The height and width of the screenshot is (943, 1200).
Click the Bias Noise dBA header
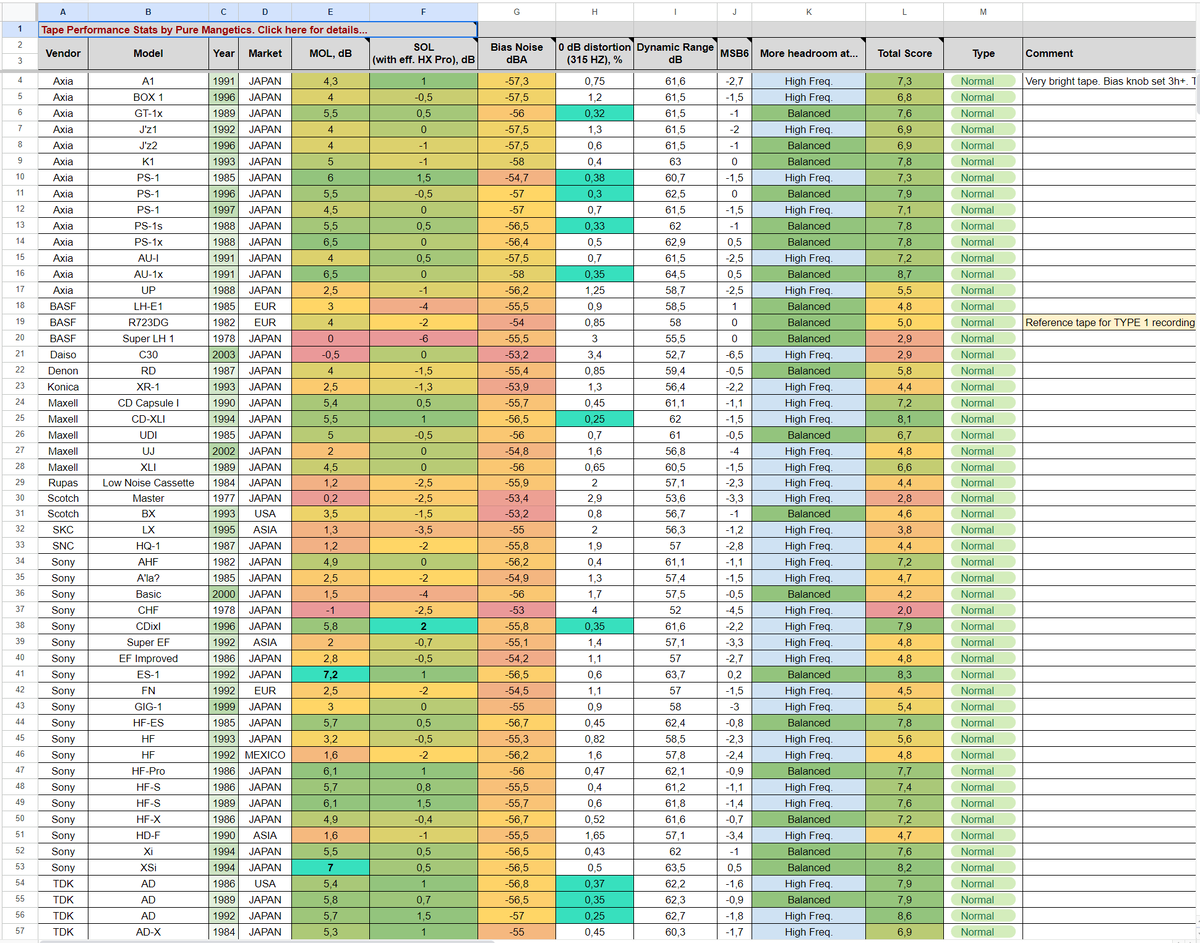click(x=516, y=54)
